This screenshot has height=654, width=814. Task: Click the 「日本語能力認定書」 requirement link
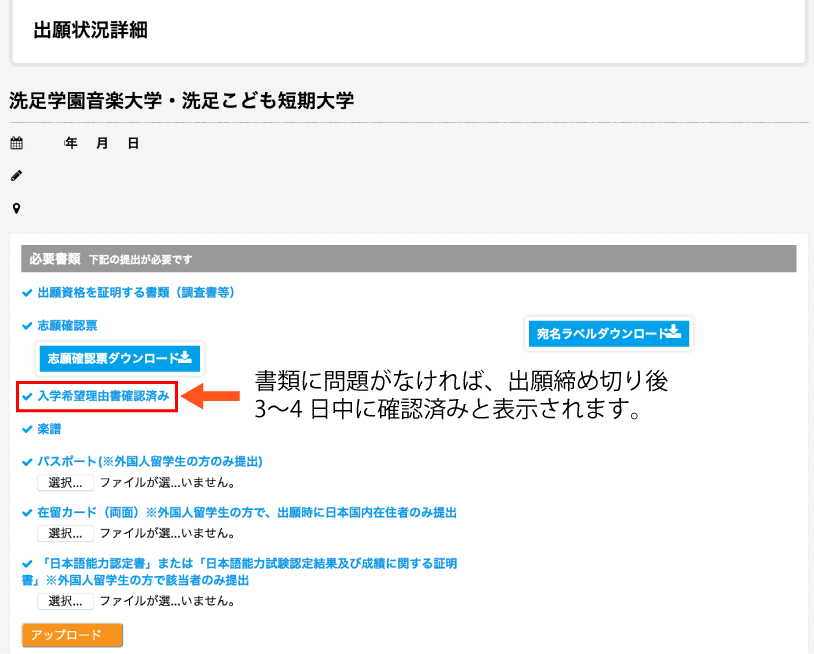click(239, 571)
